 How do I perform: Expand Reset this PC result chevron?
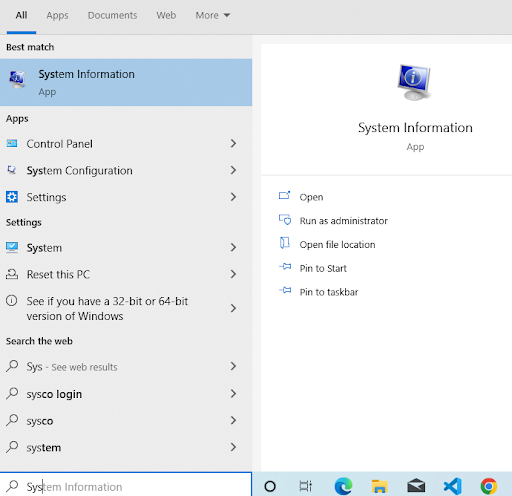pyautogui.click(x=233, y=274)
